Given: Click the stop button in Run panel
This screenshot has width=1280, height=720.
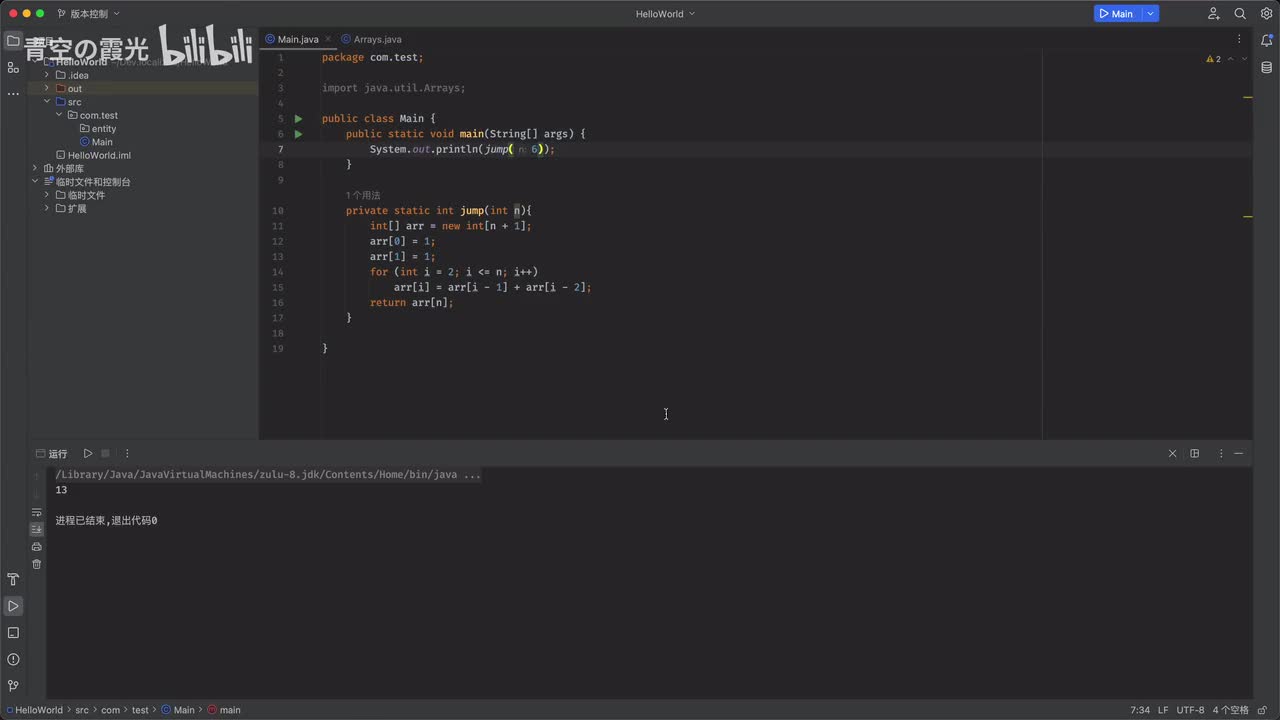Looking at the screenshot, I should click(x=105, y=453).
